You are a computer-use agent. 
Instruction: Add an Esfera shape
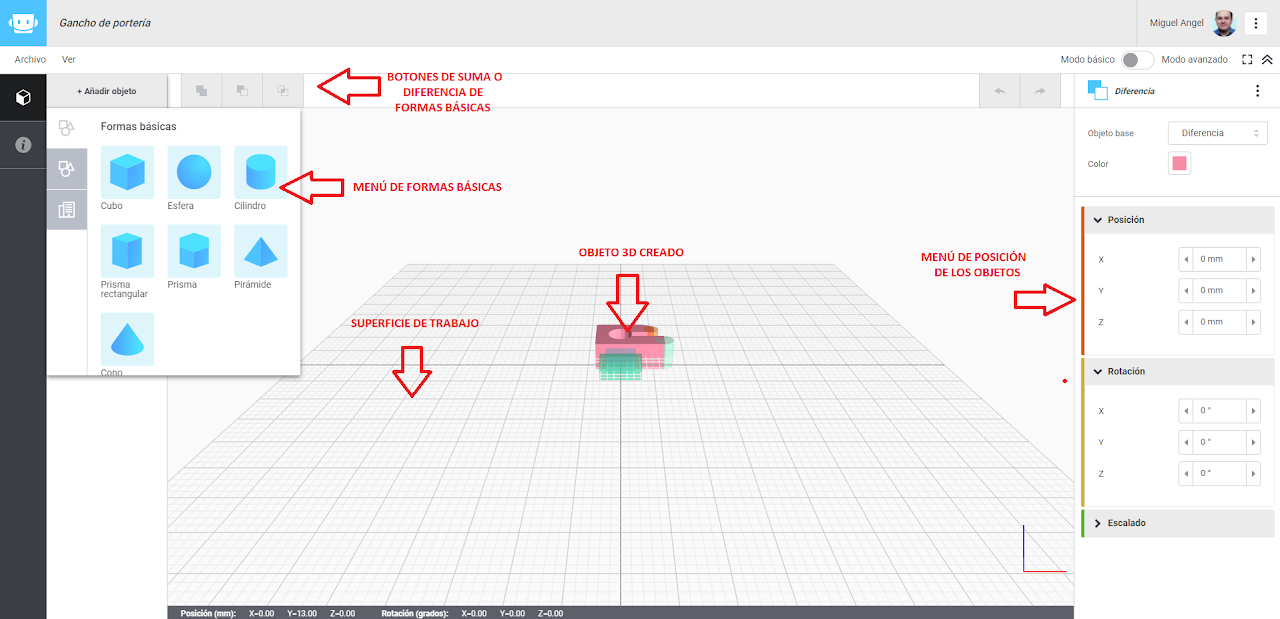194,172
